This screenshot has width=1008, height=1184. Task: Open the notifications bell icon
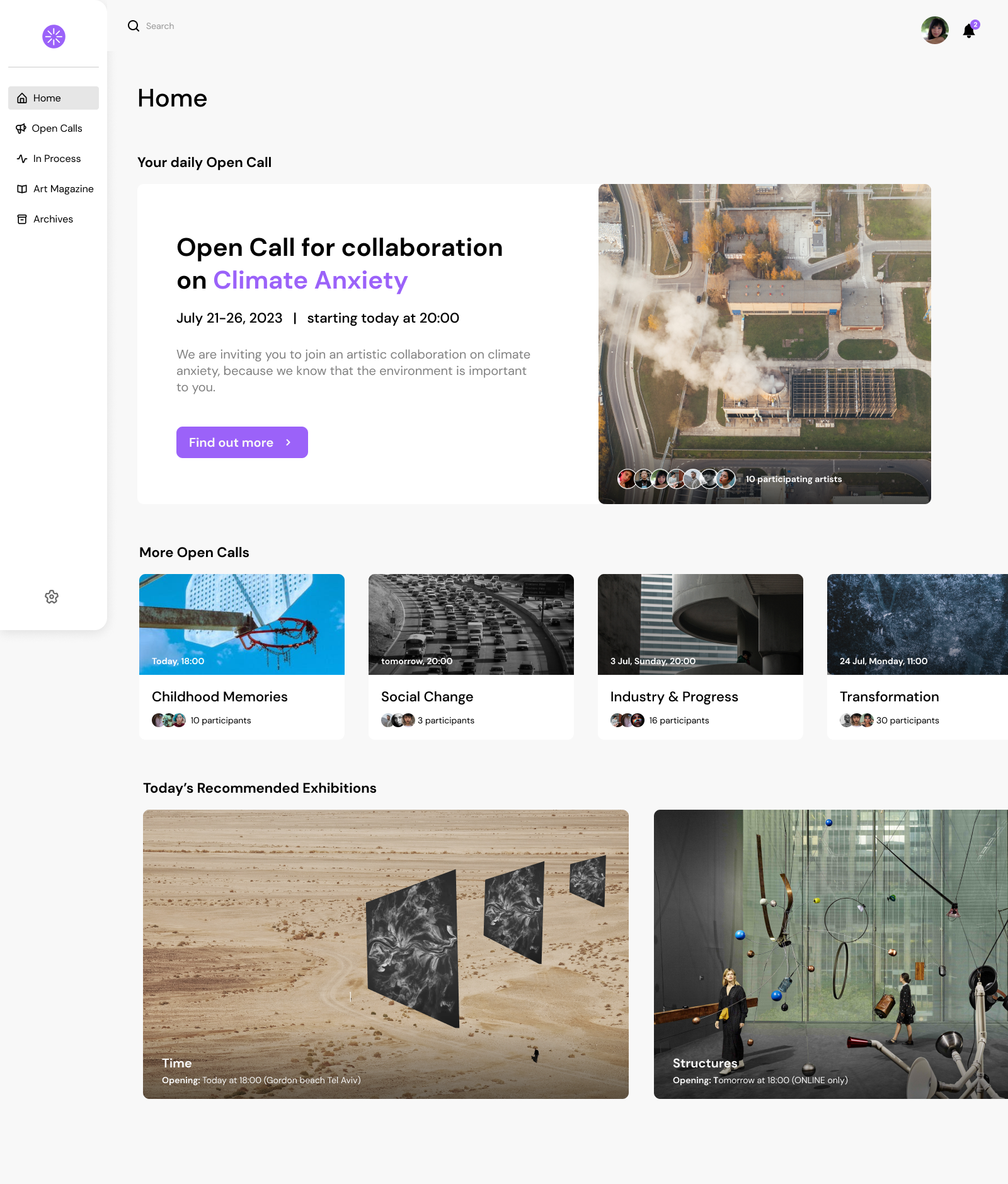[x=969, y=31]
